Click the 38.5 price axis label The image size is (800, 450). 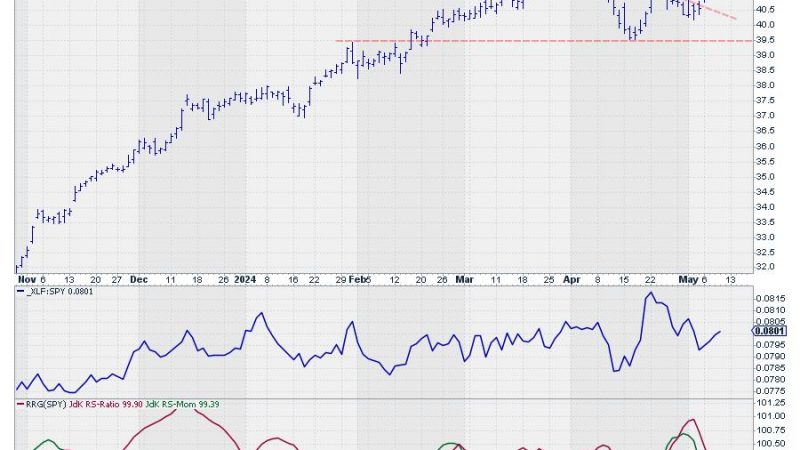click(x=765, y=70)
